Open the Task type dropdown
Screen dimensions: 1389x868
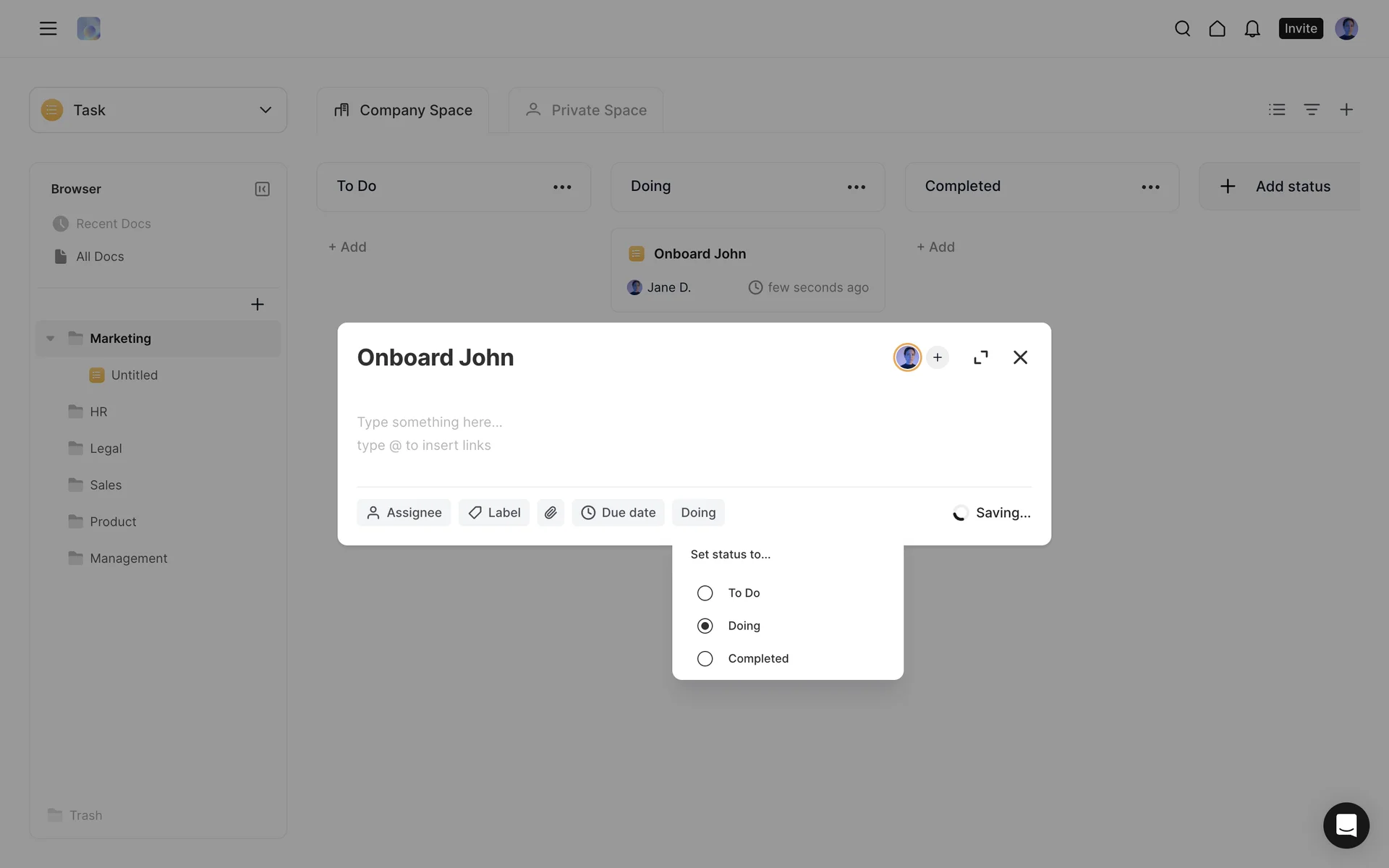pyautogui.click(x=158, y=110)
